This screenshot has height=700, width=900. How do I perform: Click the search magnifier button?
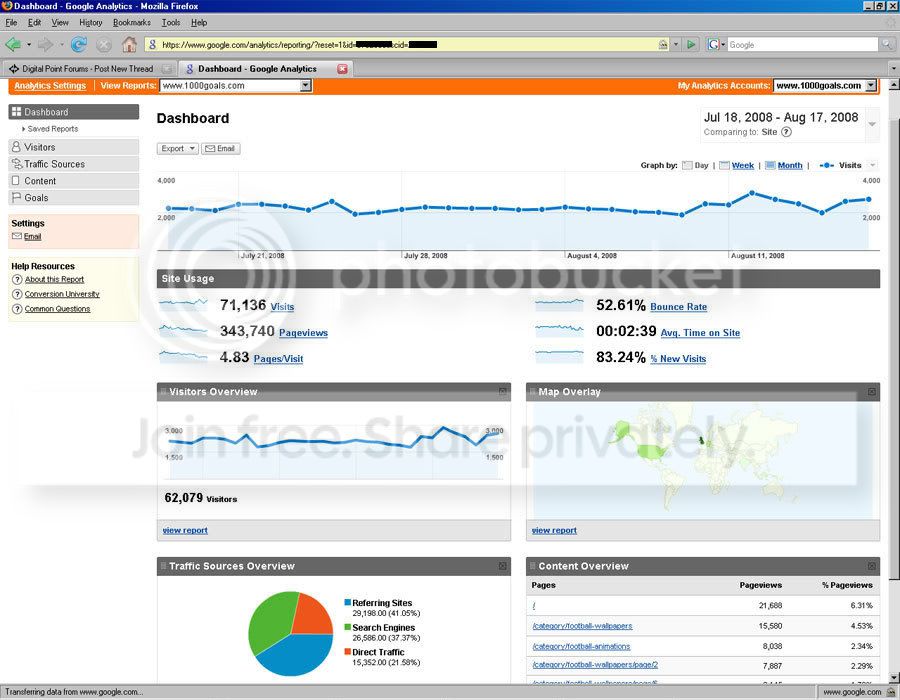887,44
